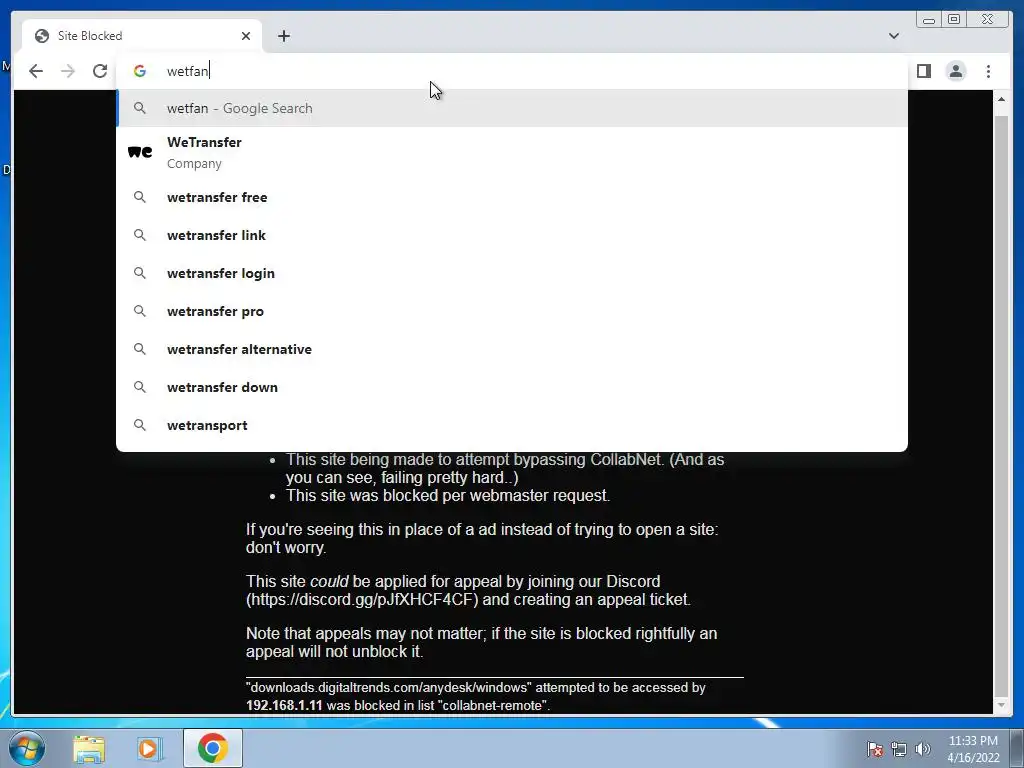Open Windows Explorer from the taskbar
The width and height of the screenshot is (1024, 768).
pyautogui.click(x=89, y=748)
